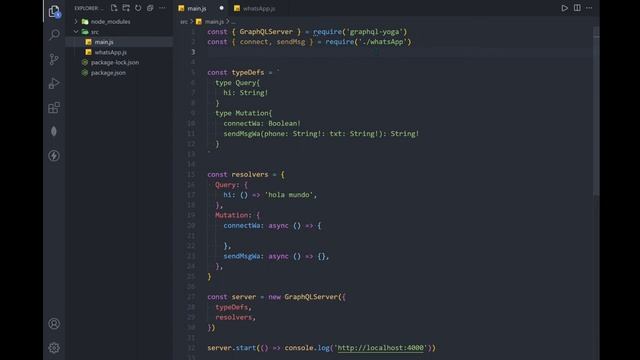
Task: Click the New File icon in Explorer
Action: 114,8
